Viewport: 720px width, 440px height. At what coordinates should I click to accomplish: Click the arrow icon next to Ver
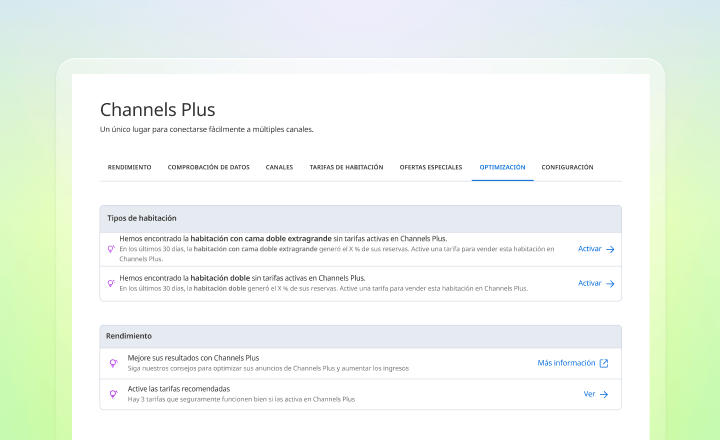pyautogui.click(x=604, y=394)
